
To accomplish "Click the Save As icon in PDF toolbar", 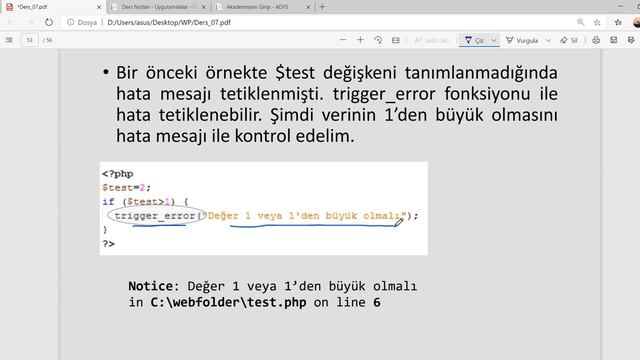I will click(x=631, y=40).
